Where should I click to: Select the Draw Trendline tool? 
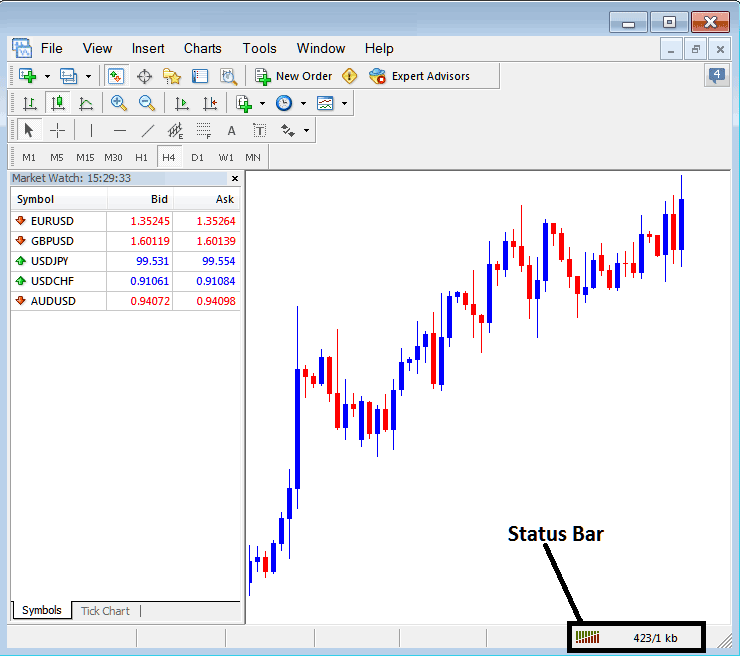point(147,130)
